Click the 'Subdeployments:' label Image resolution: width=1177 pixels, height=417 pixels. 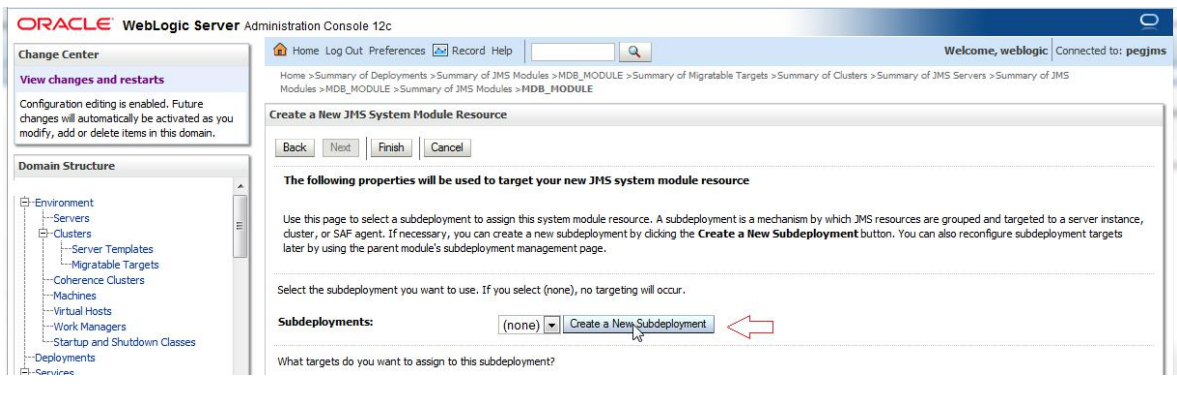[x=326, y=322]
